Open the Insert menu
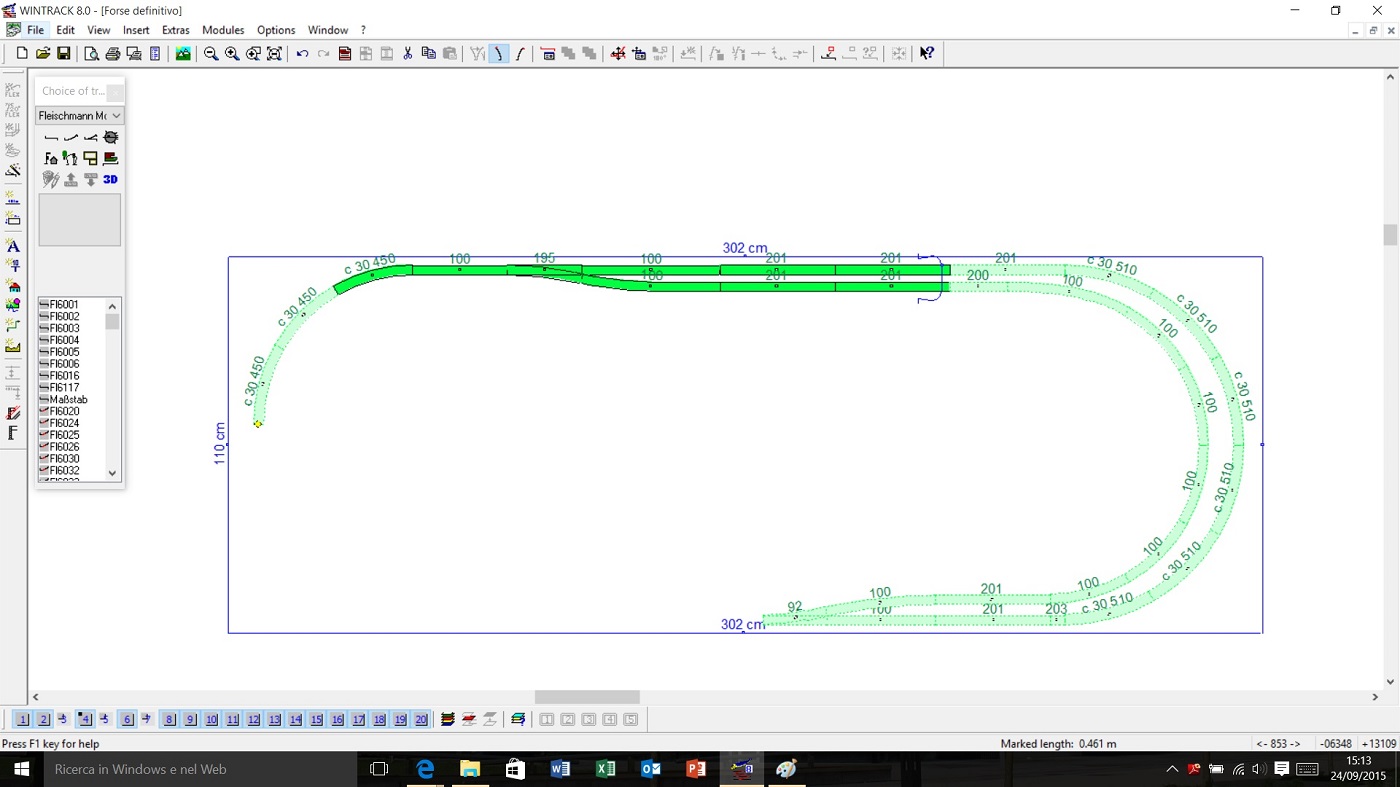The image size is (1400, 787). coord(136,30)
